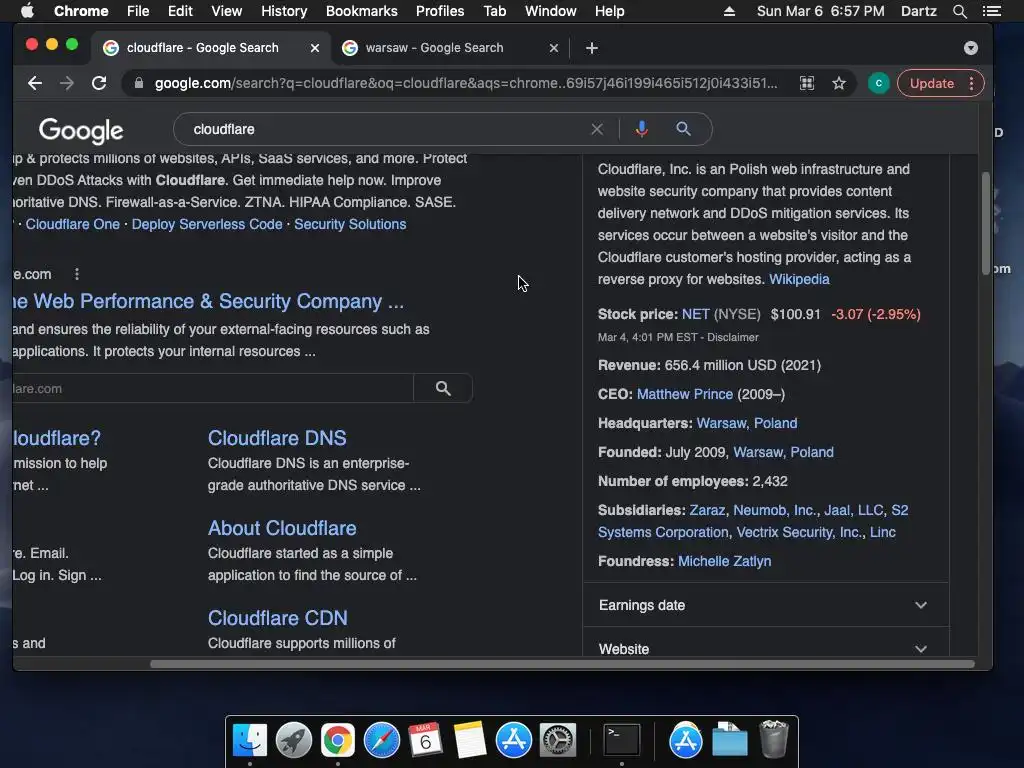The height and width of the screenshot is (768, 1024).
Task: Open the Bookmarks menu
Action: [x=362, y=11]
